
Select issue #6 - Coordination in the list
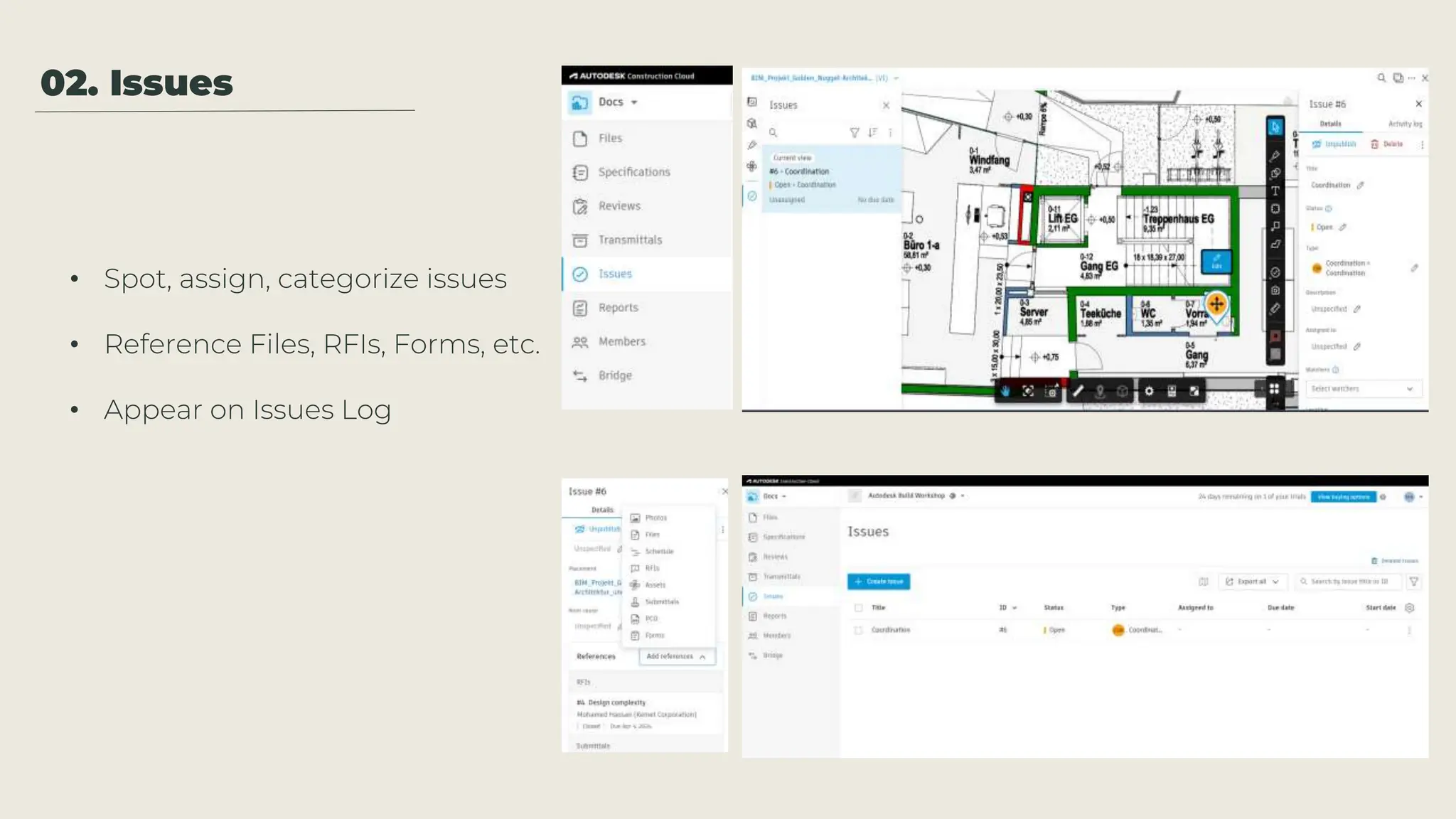832,178
